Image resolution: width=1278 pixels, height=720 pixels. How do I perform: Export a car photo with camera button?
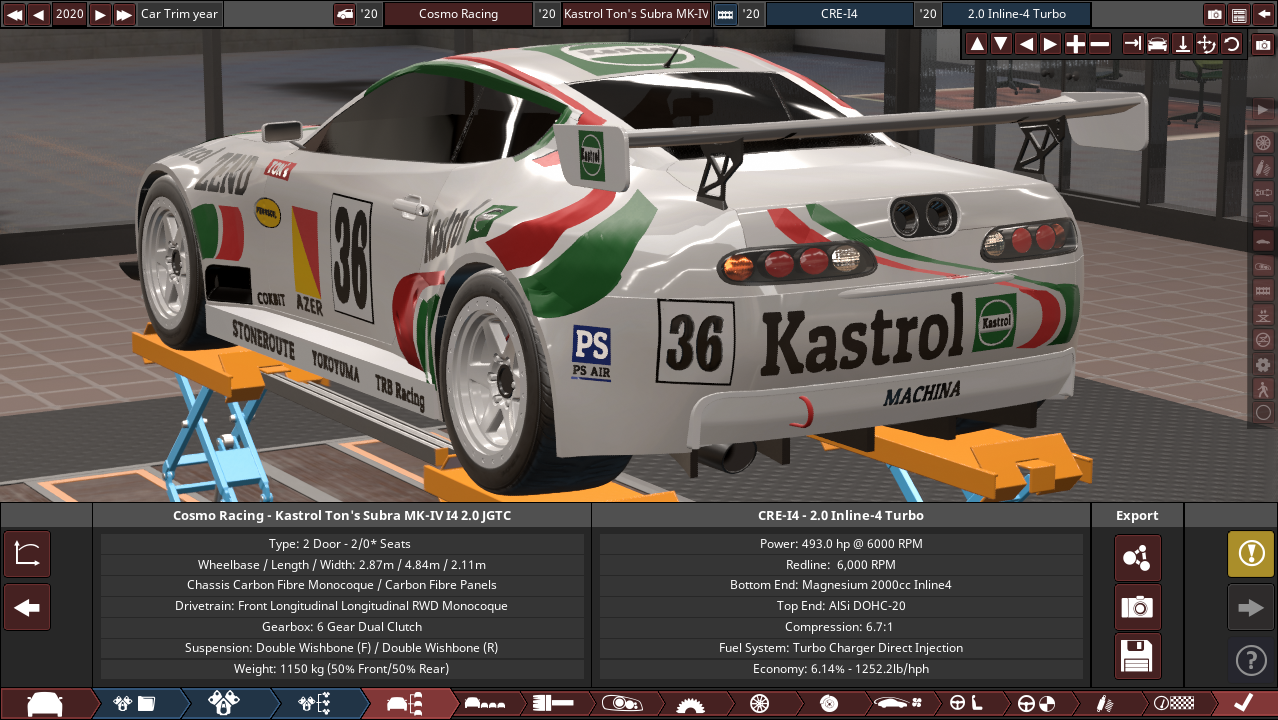(1138, 607)
